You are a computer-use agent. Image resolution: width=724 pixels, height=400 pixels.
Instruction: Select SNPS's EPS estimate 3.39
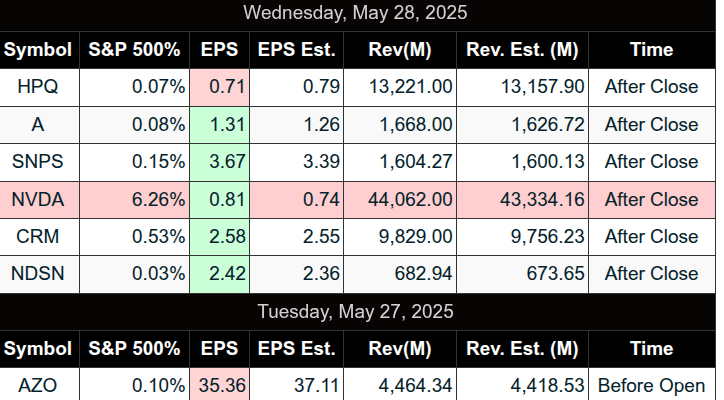tap(296, 162)
